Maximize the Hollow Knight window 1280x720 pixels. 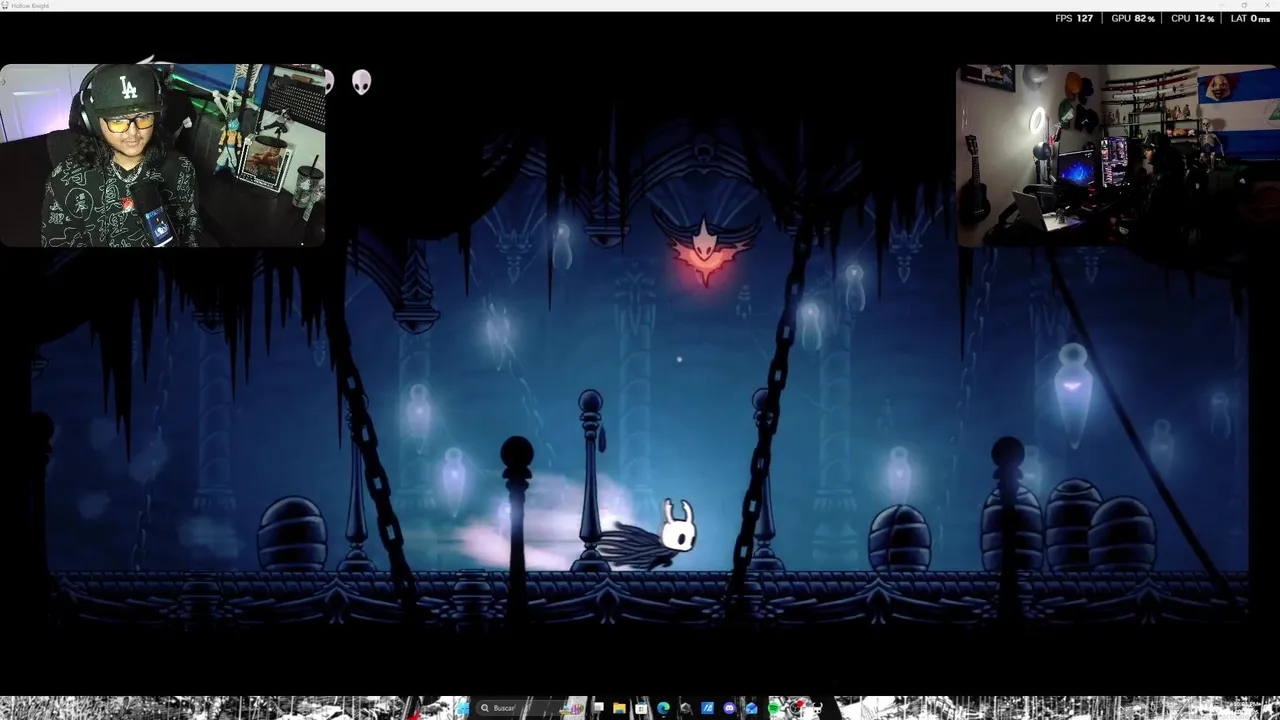pos(1243,5)
